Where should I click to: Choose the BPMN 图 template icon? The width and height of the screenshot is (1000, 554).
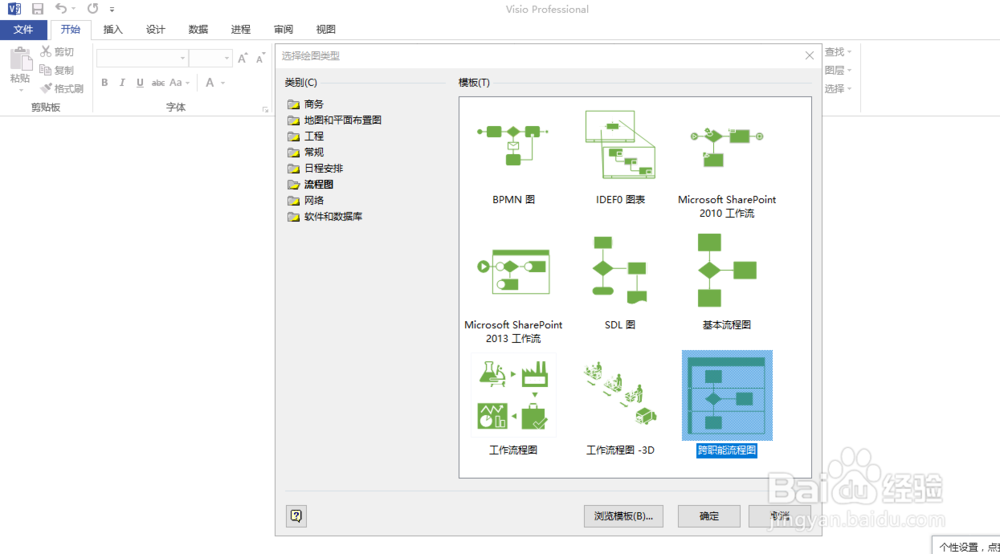tap(513, 145)
